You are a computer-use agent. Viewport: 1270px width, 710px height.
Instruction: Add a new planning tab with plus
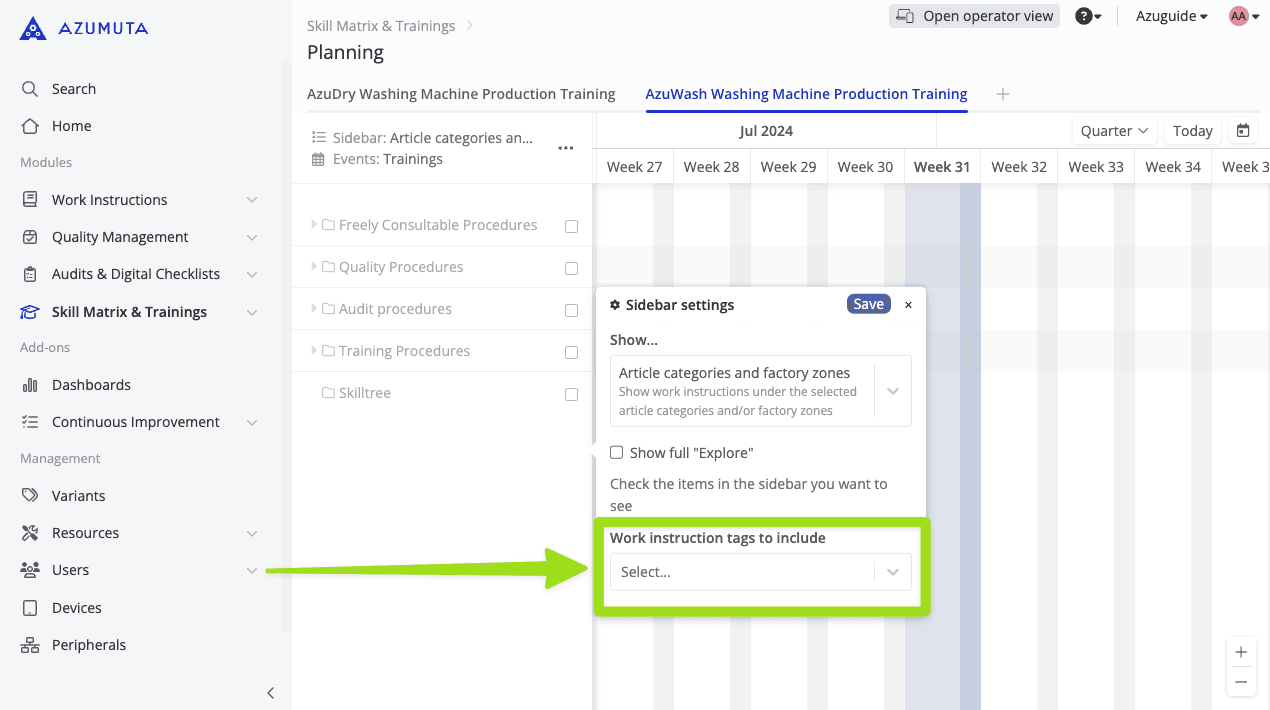coord(1003,94)
